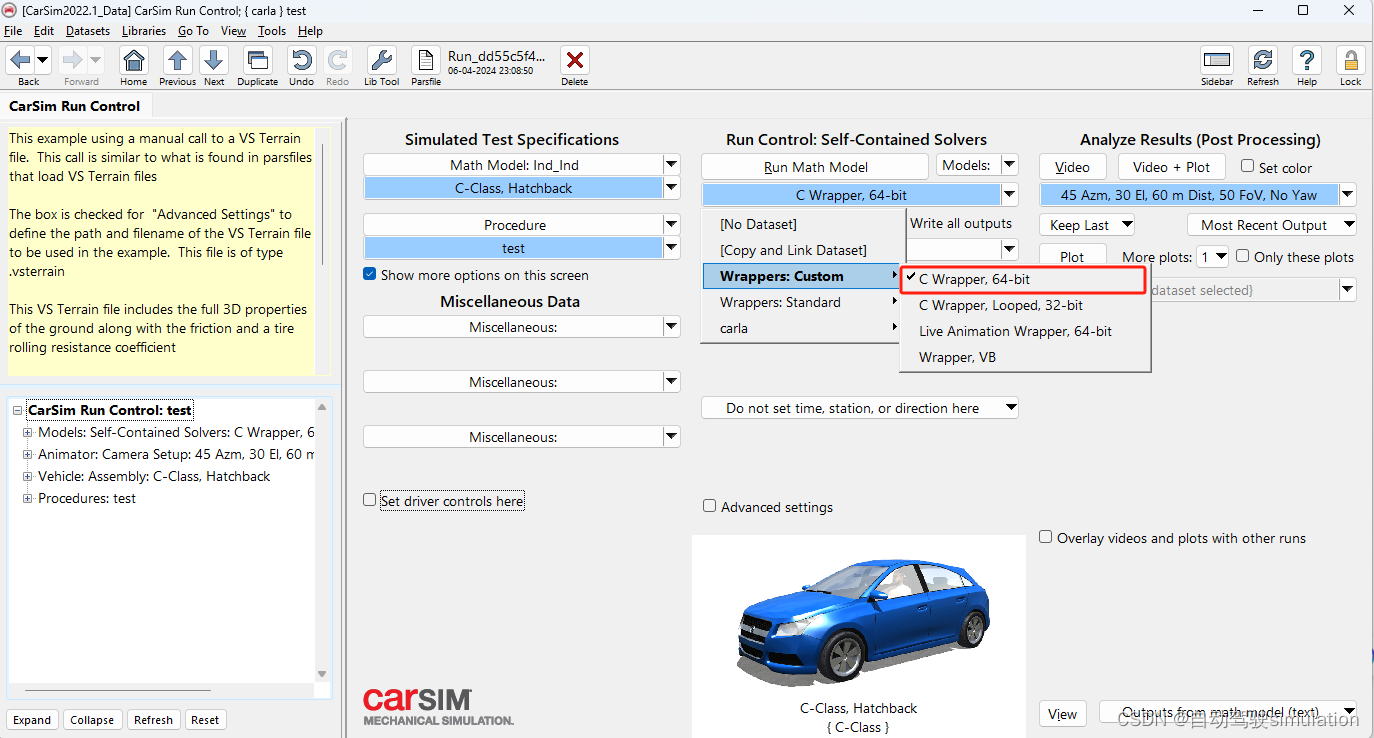Open the Libraries menu
This screenshot has height=738, width=1374.
(x=144, y=31)
